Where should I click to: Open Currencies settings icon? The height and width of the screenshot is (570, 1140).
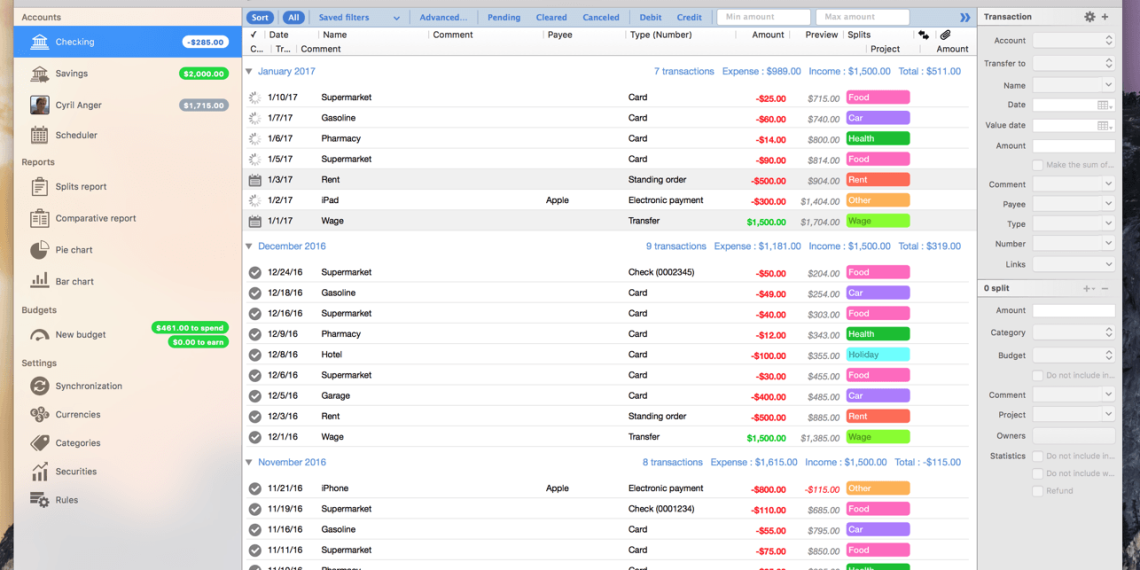pos(39,414)
